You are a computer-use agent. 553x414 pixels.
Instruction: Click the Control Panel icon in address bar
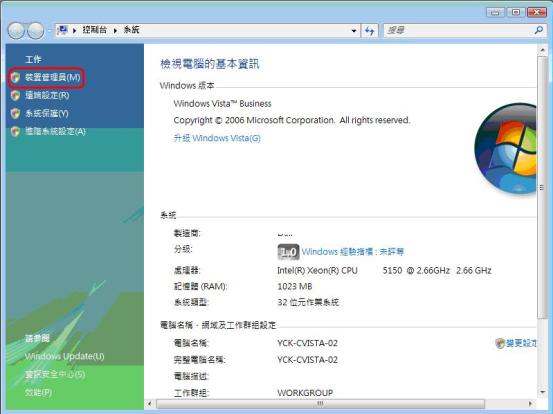coord(62,30)
